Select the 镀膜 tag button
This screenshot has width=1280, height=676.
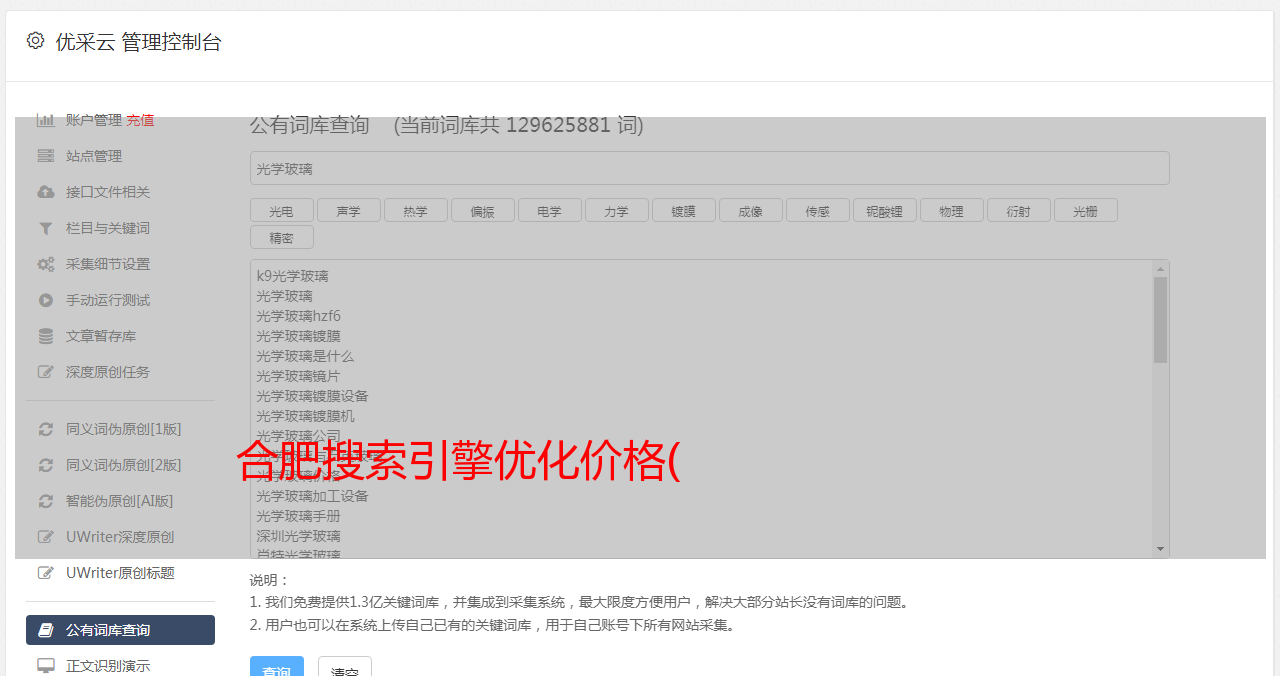pos(684,210)
